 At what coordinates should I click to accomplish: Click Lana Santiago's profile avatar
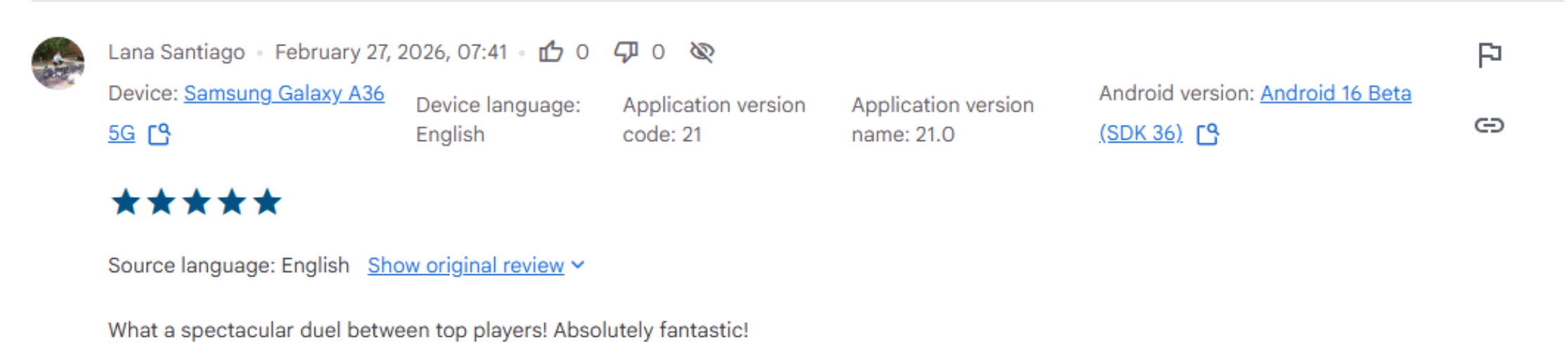click(x=58, y=63)
